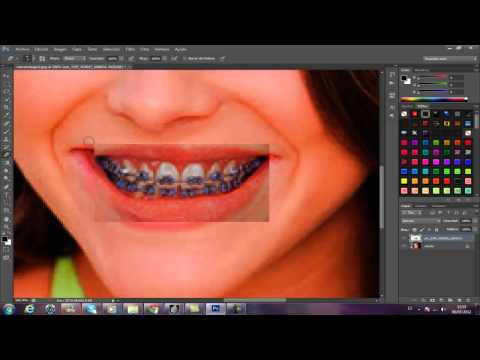Select the top layer thumbnail

click(416, 238)
